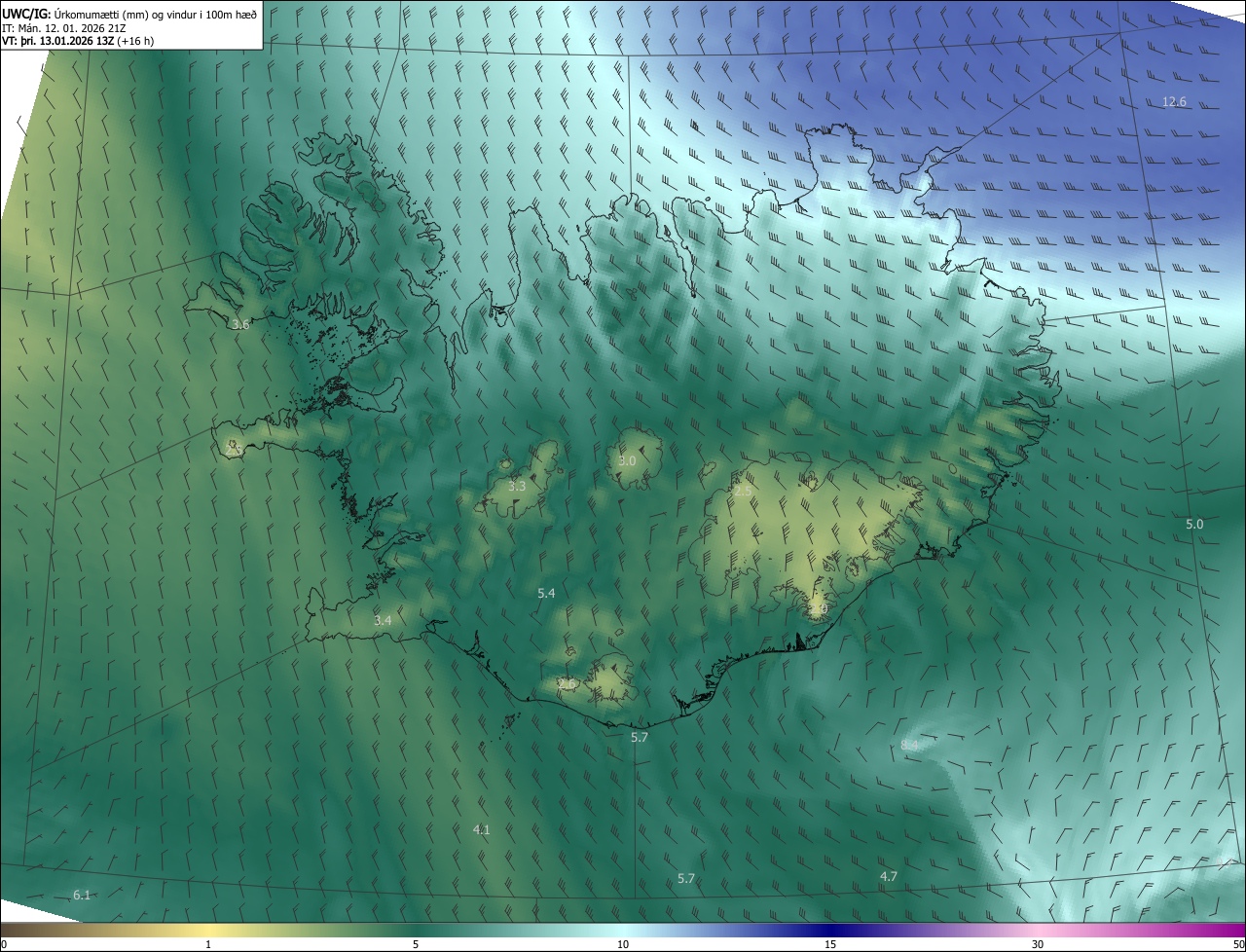Click the 3.0 value inside the small round glacier
Viewport: 1246px width, 952px height.
coord(627,460)
